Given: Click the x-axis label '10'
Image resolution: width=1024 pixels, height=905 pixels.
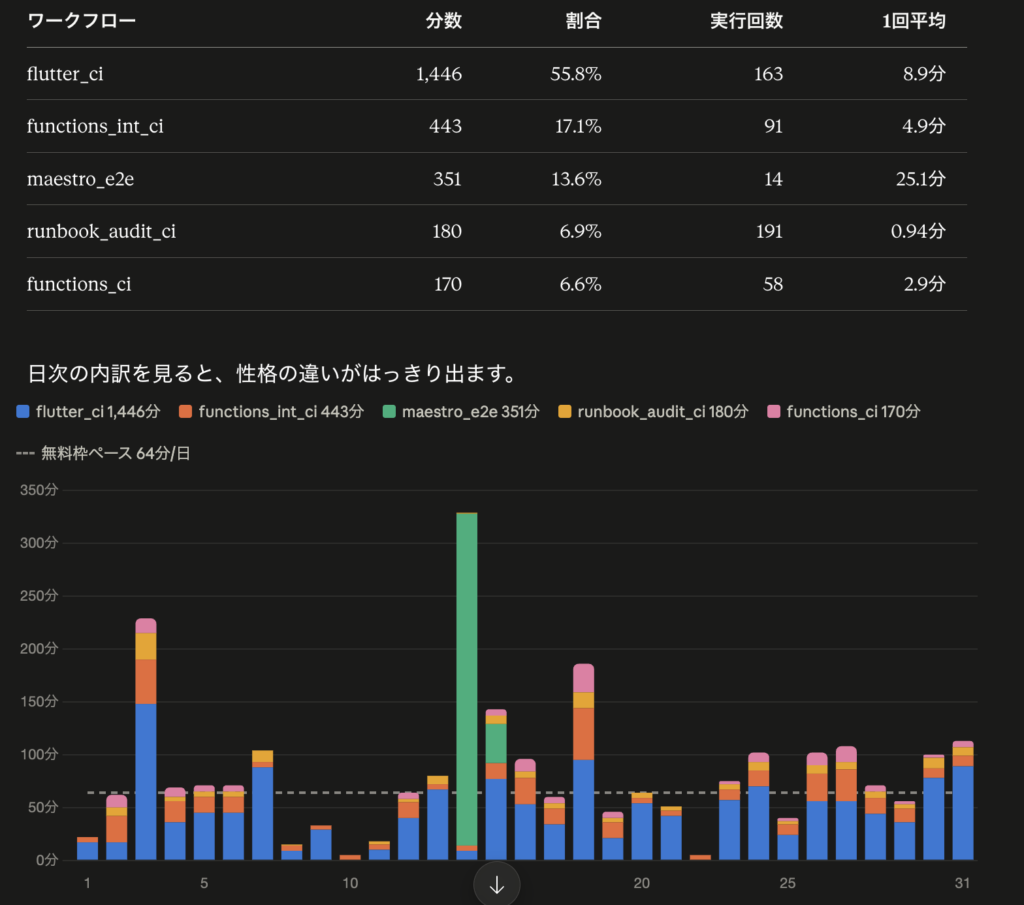Looking at the screenshot, I should pyautogui.click(x=350, y=883).
